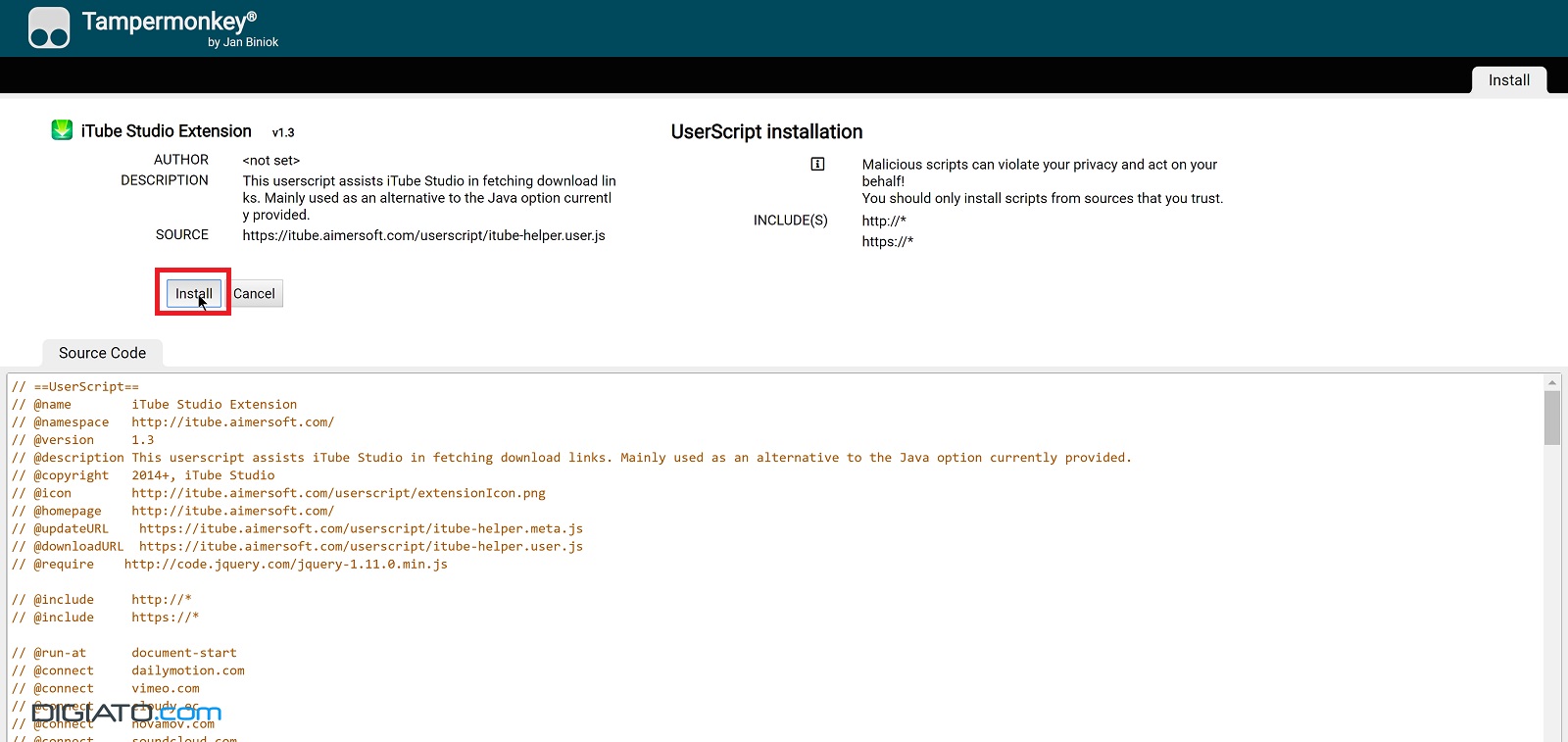Click the 'by Jan Biniok' text
This screenshot has width=1568, height=742.
tap(243, 42)
